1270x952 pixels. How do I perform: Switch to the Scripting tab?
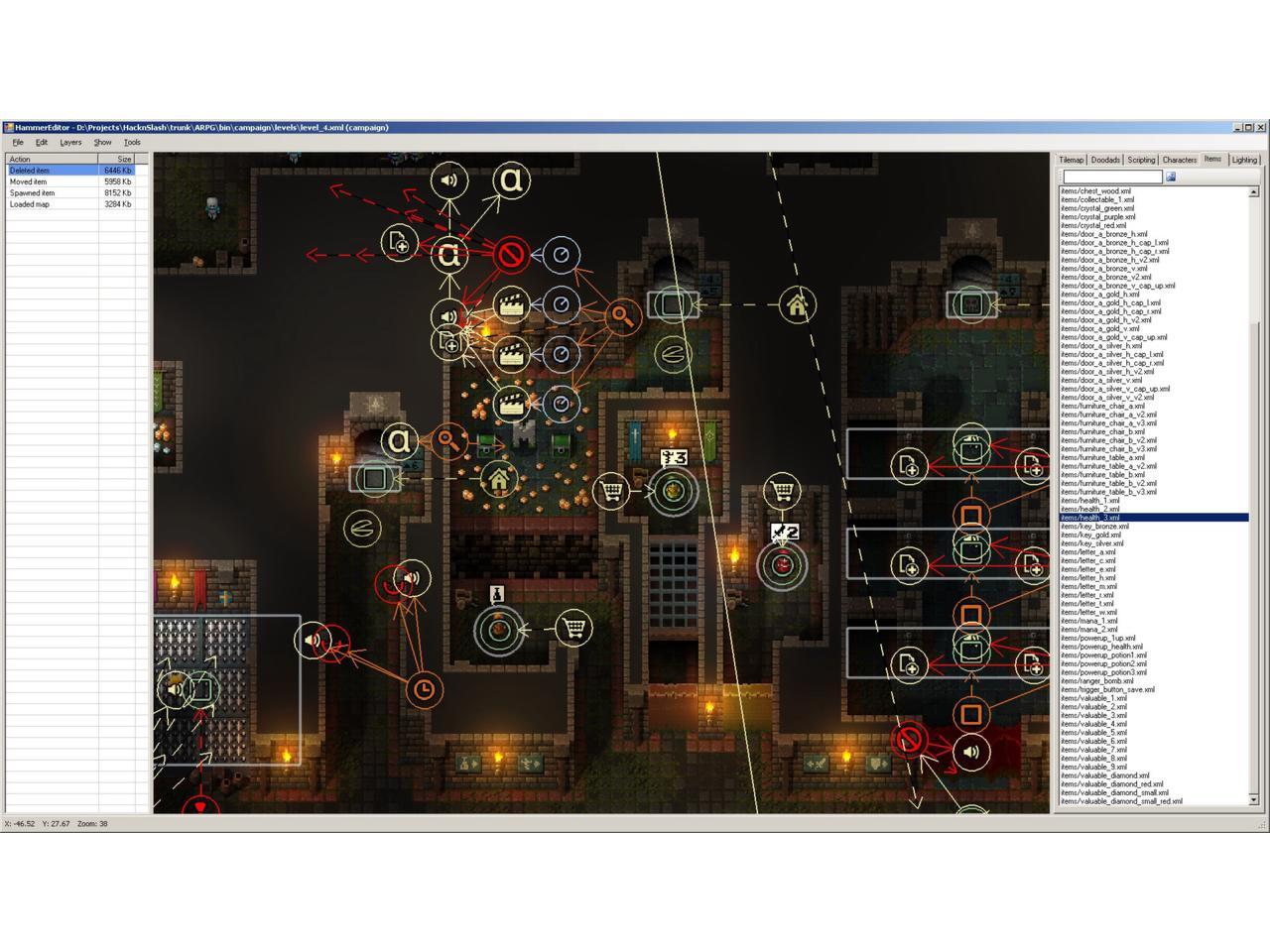[x=1141, y=160]
